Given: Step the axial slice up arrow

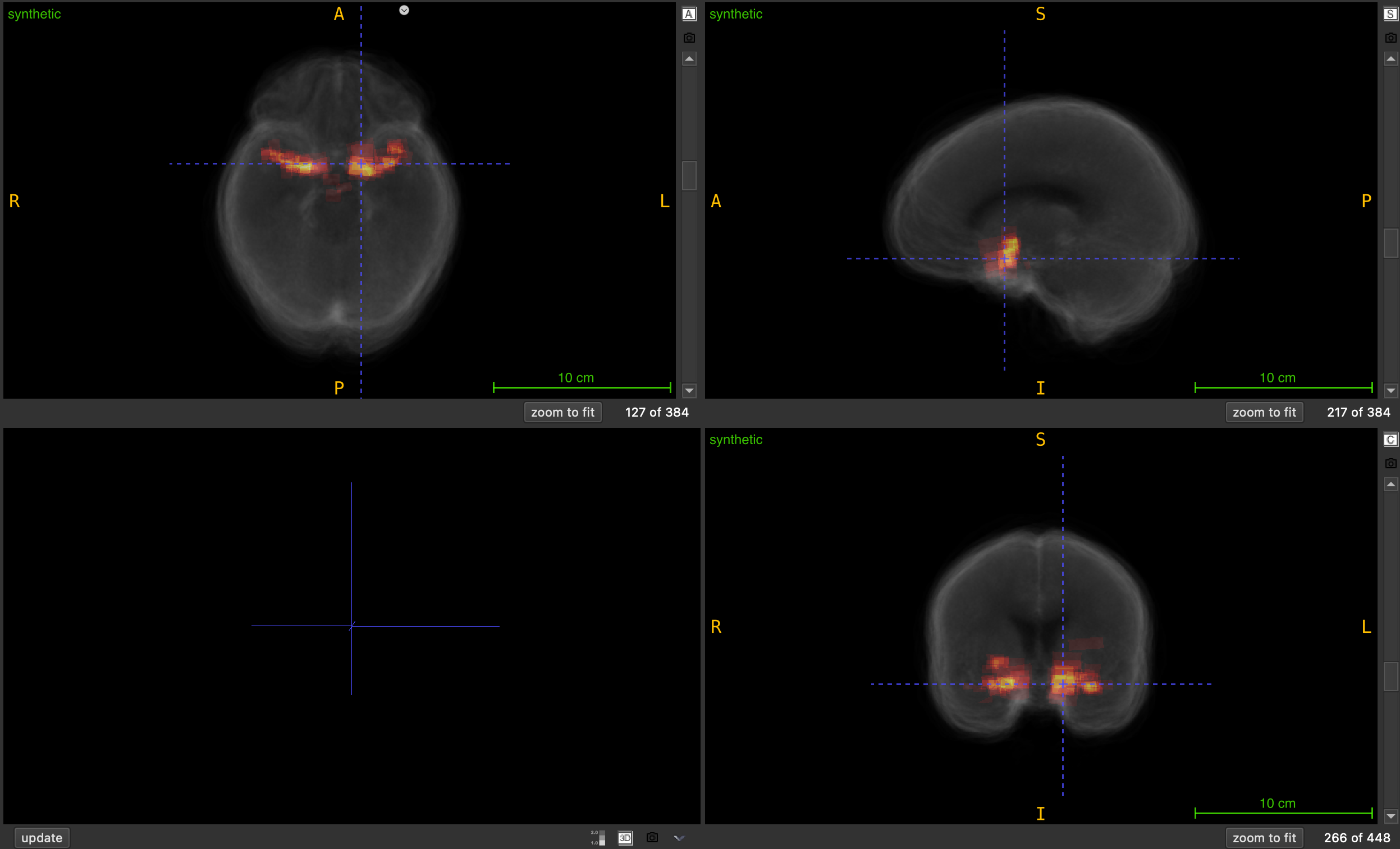Looking at the screenshot, I should (x=689, y=58).
